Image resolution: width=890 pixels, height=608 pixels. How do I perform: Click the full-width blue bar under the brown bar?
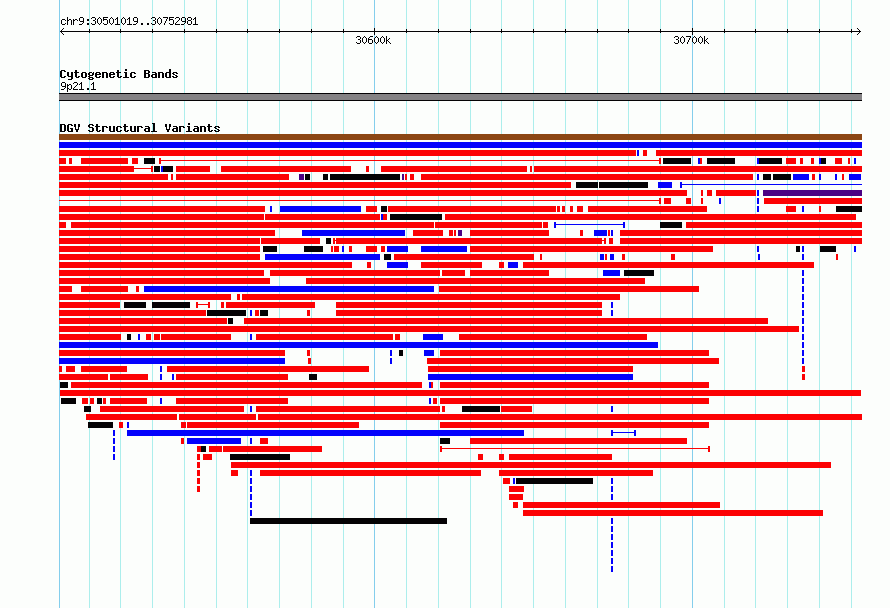click(x=460, y=145)
